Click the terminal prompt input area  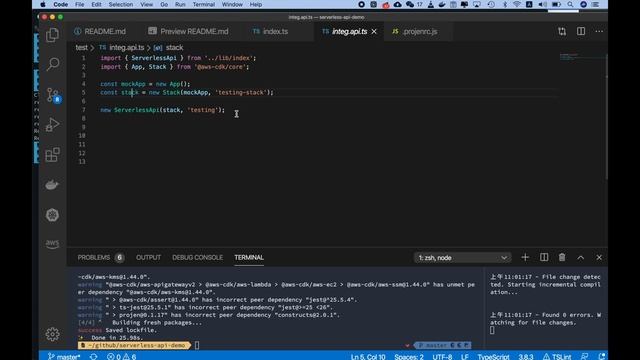(197, 345)
